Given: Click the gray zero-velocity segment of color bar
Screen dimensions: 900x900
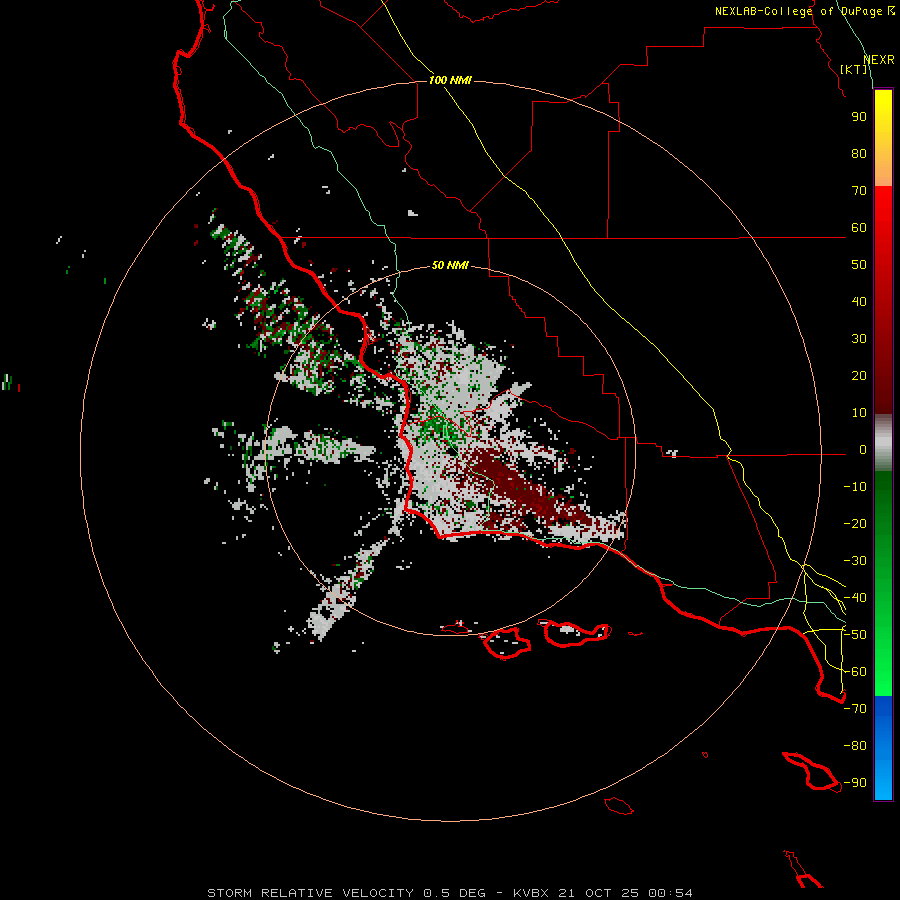Looking at the screenshot, I should point(883,443).
